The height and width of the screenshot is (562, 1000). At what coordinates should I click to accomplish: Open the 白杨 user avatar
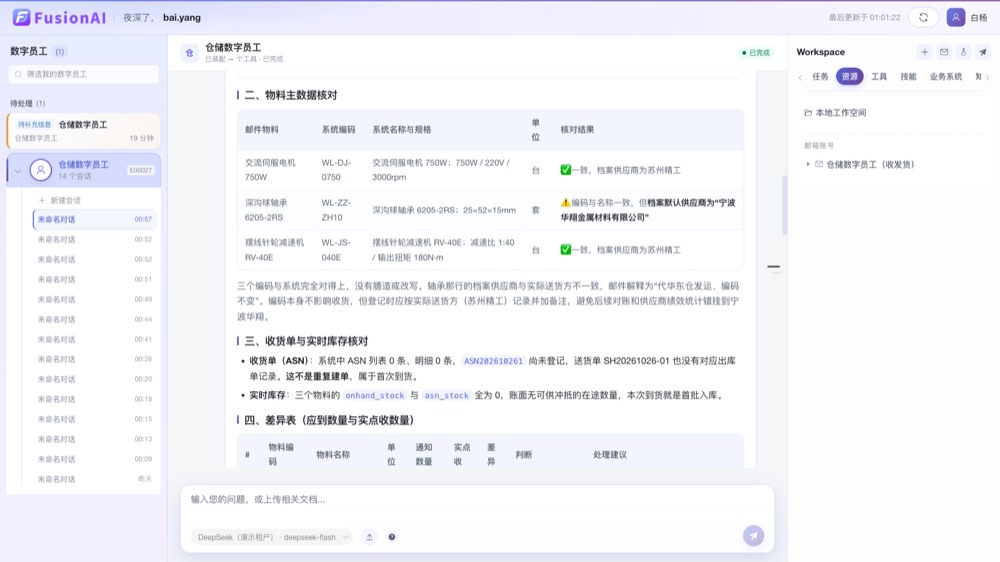click(955, 17)
